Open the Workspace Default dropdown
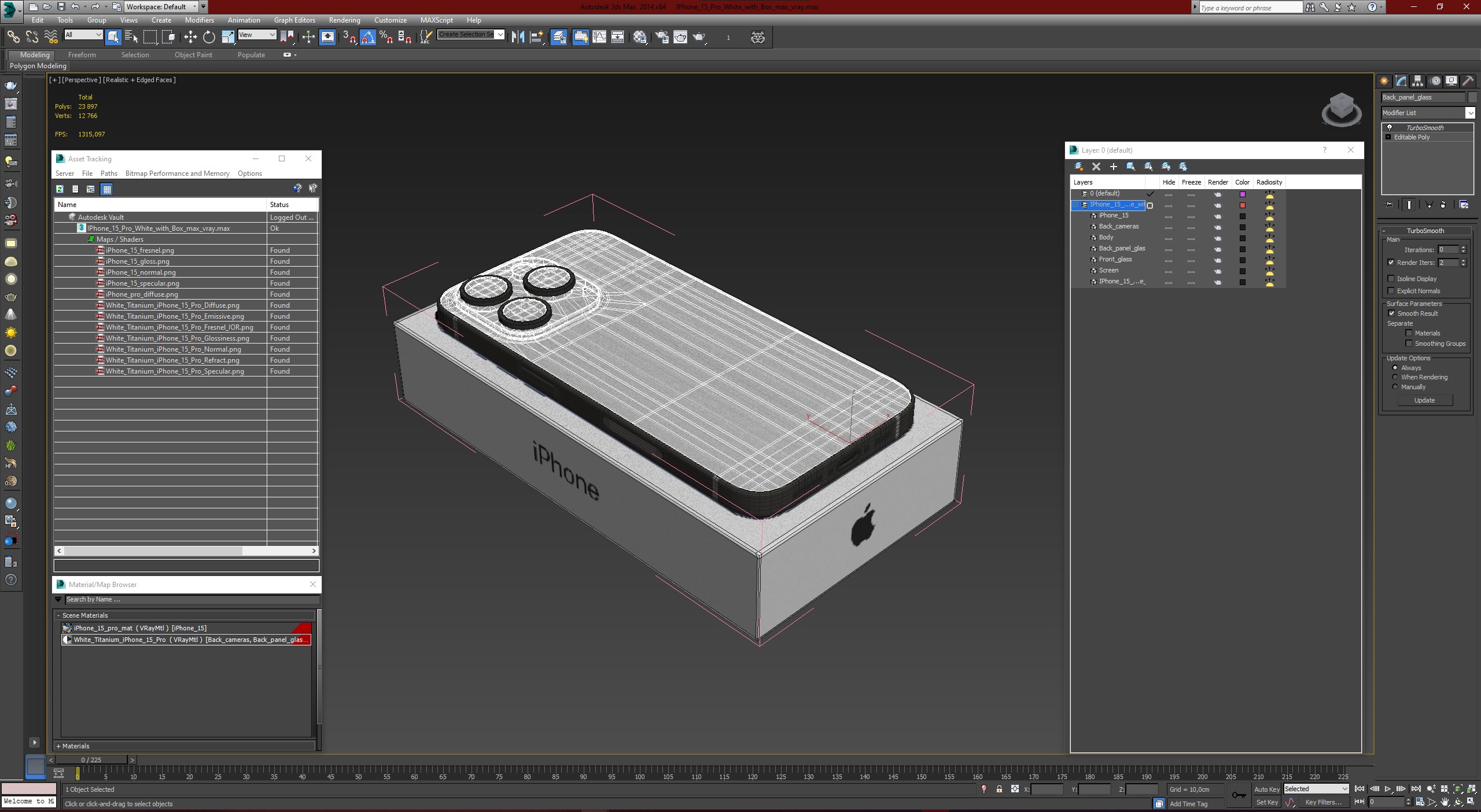Image resolution: width=1481 pixels, height=812 pixels. 162,7
